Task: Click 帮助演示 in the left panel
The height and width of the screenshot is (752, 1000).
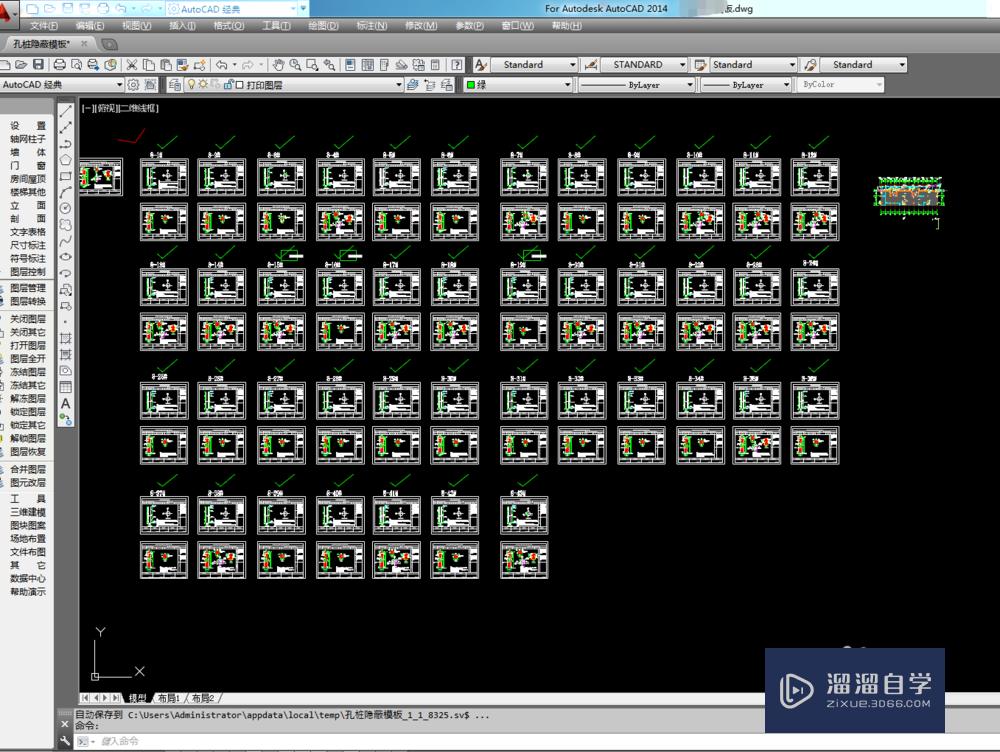Action: pos(27,592)
